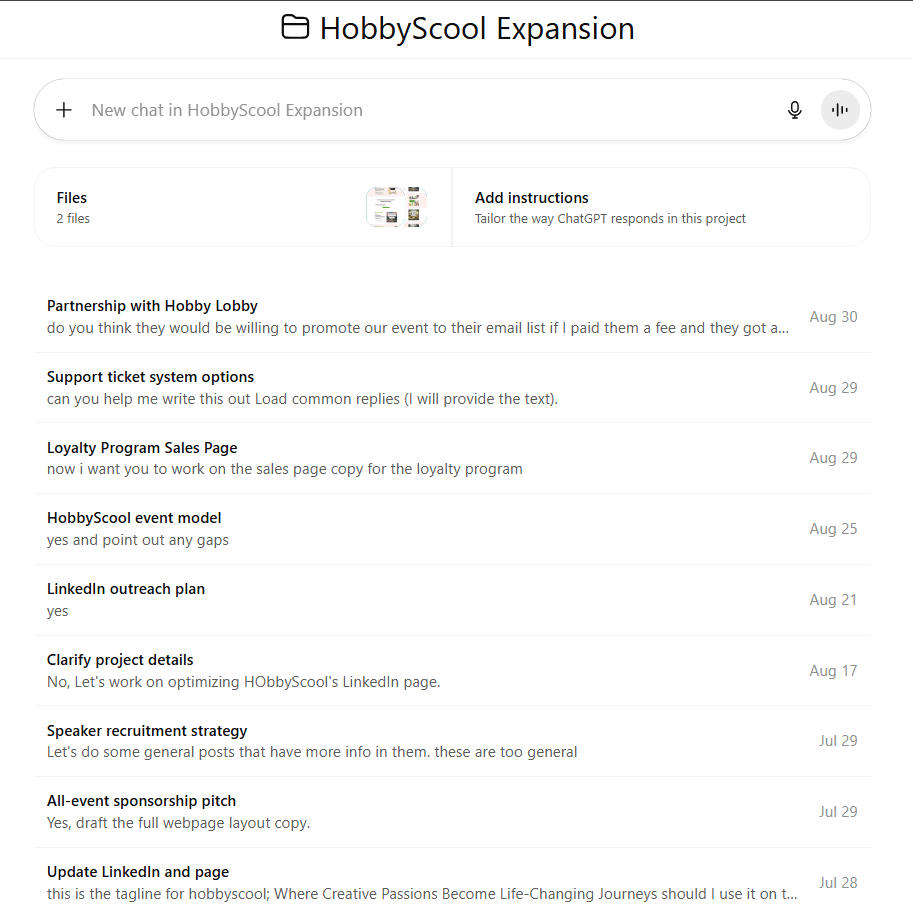
Task: Click the folder icon beside HobbyScool Expansion
Action: [x=295, y=27]
